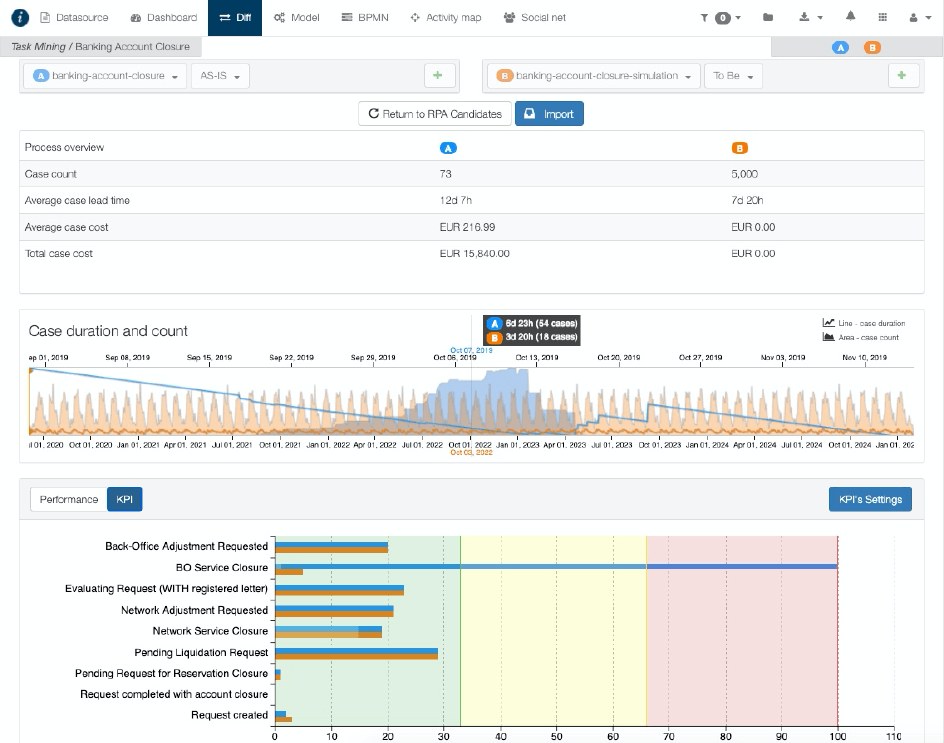Open the To Be model dropdown
Screen dimensions: 944x743
[x=733, y=76]
